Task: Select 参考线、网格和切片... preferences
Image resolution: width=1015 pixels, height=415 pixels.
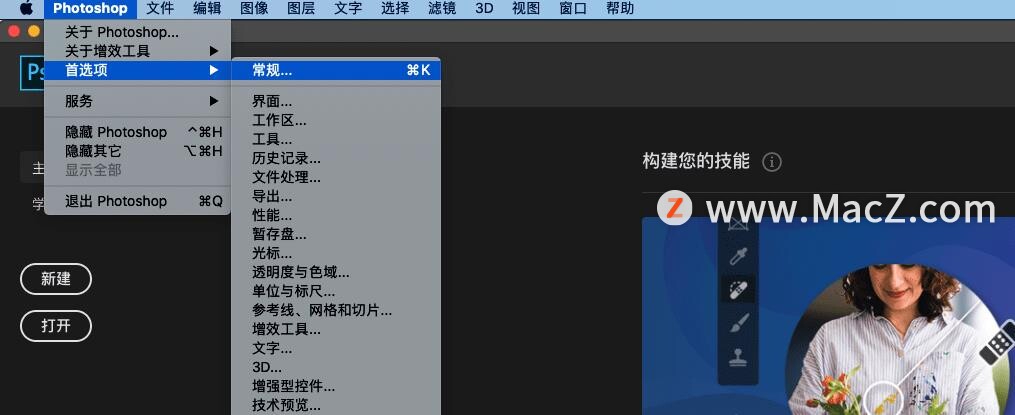Action: [336, 310]
